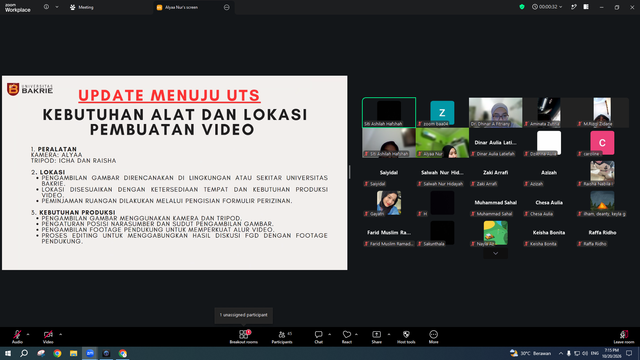Click the Zoom taskbar icon

[90, 353]
